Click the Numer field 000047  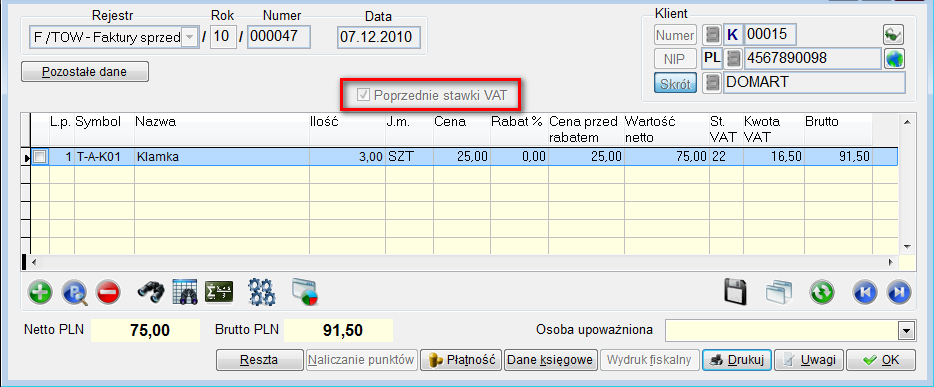279,37
